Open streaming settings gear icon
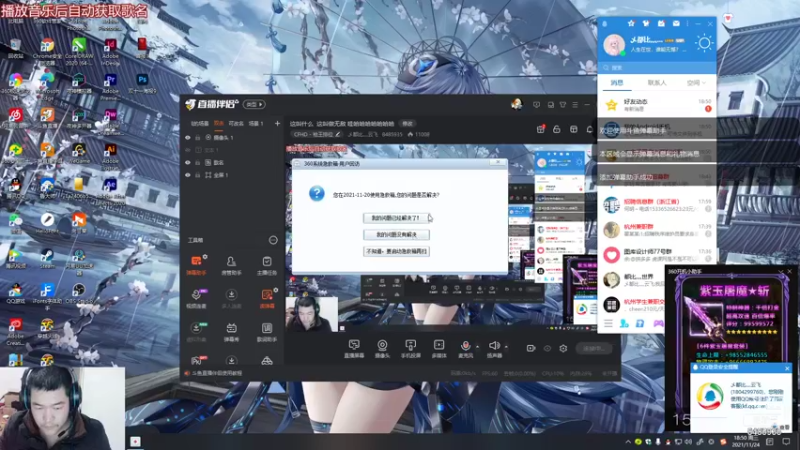 tap(563, 348)
